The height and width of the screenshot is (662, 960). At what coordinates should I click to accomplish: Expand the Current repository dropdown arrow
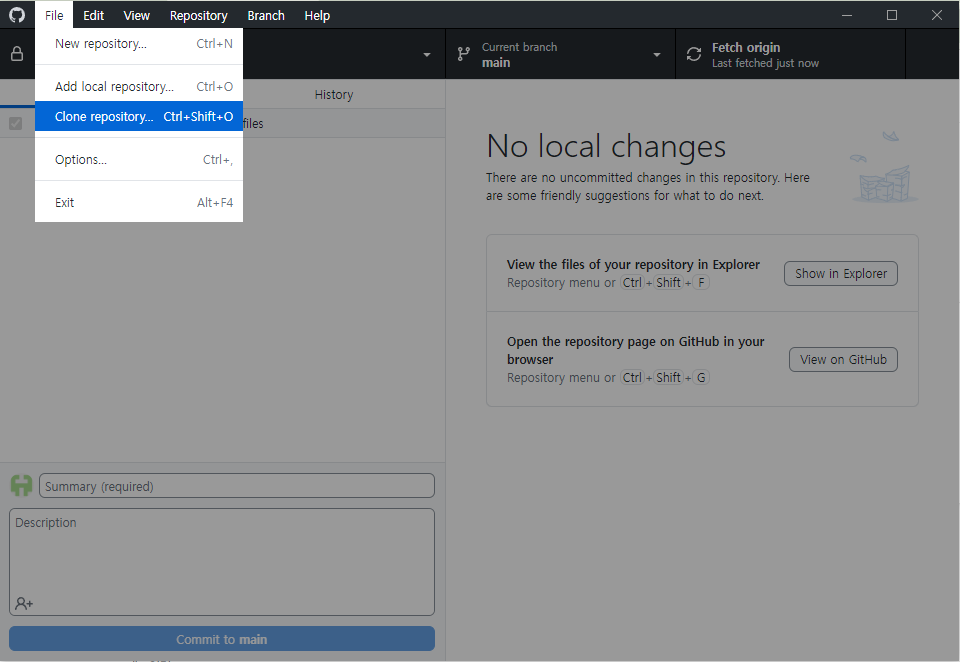click(427, 55)
